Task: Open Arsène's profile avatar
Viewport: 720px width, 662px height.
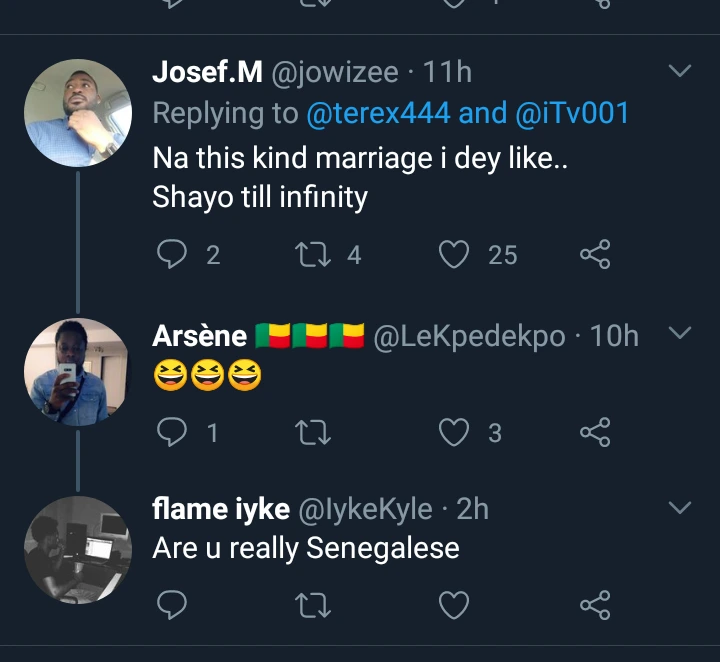Action: click(x=78, y=372)
